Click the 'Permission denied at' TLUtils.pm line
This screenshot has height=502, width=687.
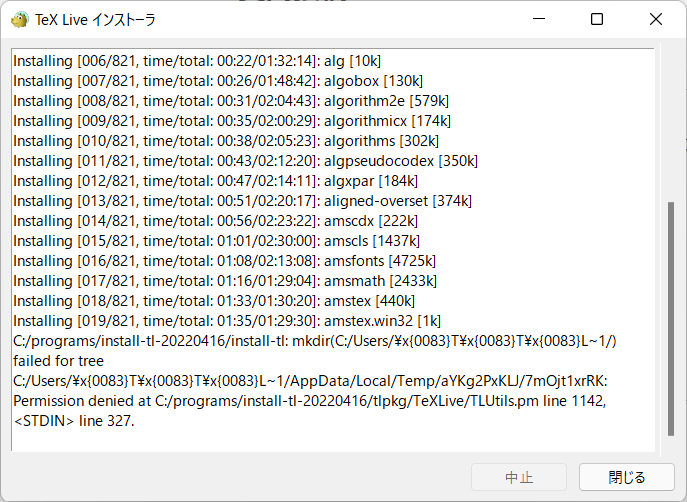[309, 401]
